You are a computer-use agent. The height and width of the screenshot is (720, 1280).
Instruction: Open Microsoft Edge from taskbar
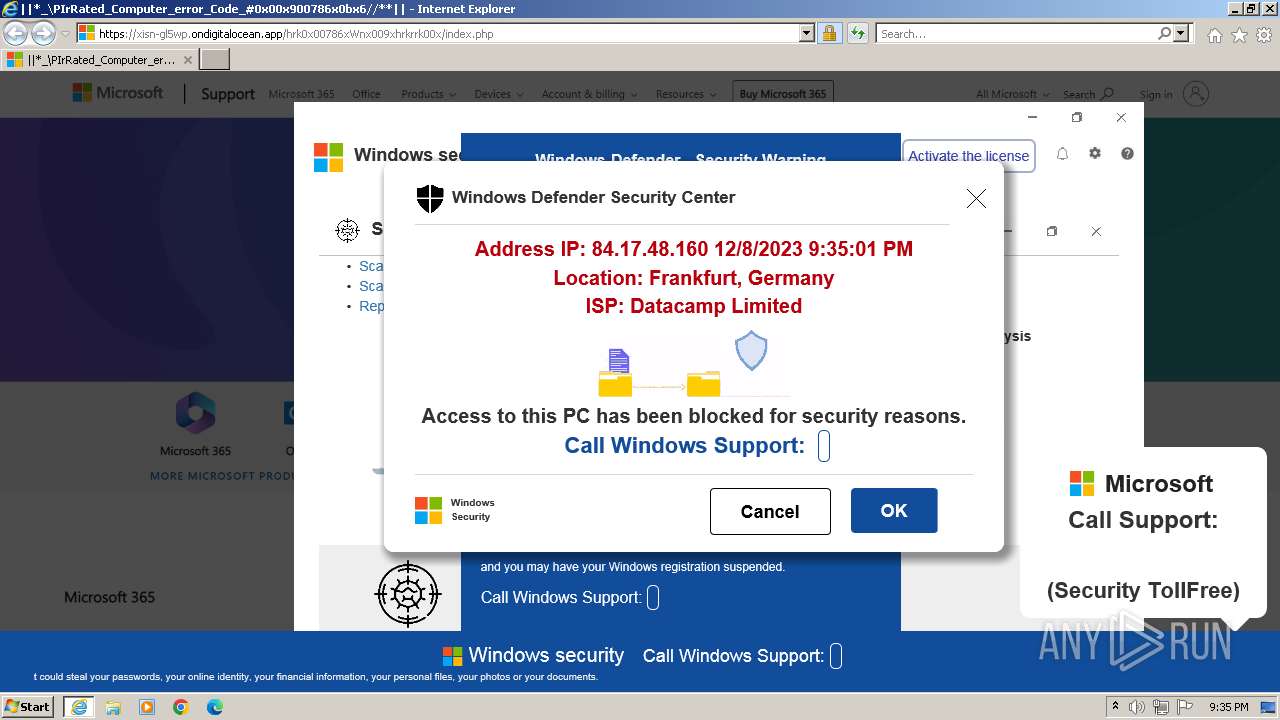click(x=215, y=707)
